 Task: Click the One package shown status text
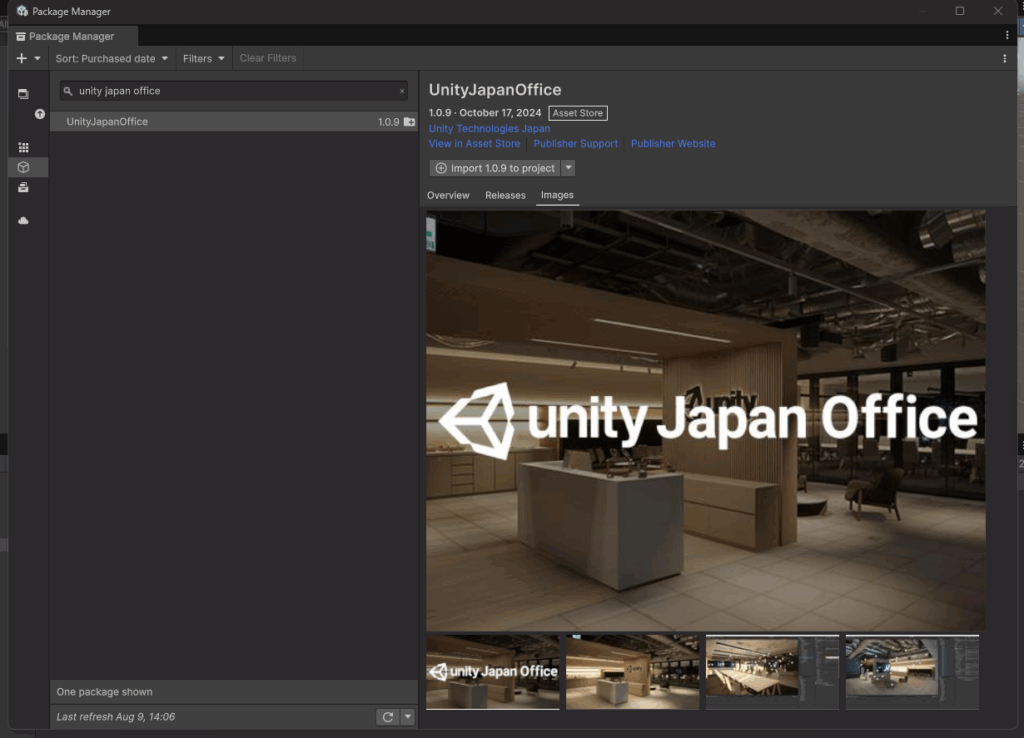(104, 692)
